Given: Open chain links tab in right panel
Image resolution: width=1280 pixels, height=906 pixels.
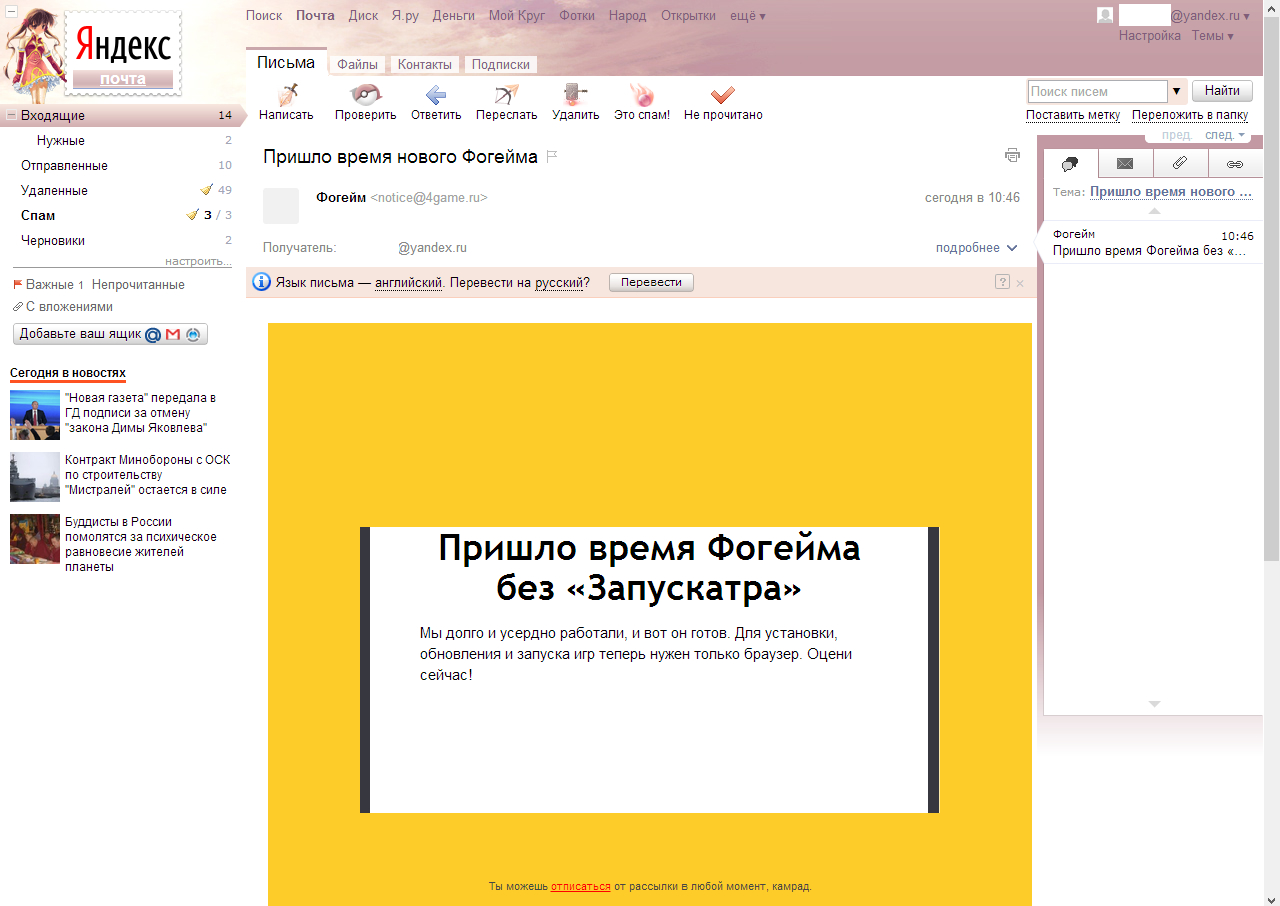Looking at the screenshot, I should tap(1235, 163).
